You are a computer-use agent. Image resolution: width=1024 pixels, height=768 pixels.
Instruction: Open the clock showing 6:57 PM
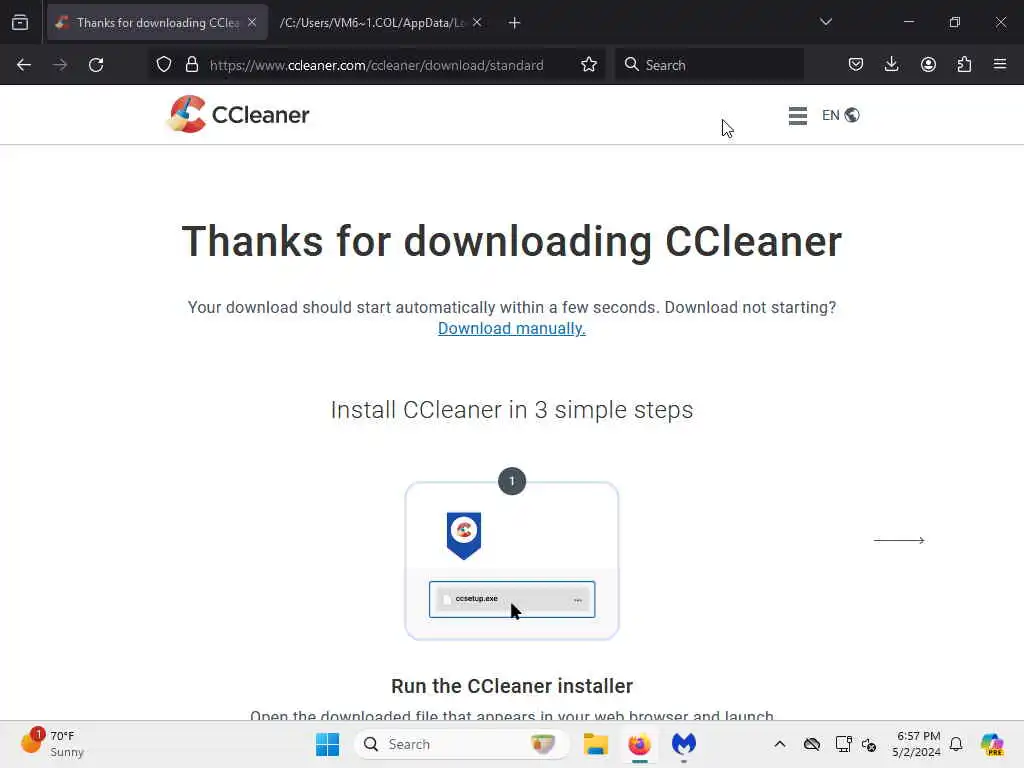917,744
